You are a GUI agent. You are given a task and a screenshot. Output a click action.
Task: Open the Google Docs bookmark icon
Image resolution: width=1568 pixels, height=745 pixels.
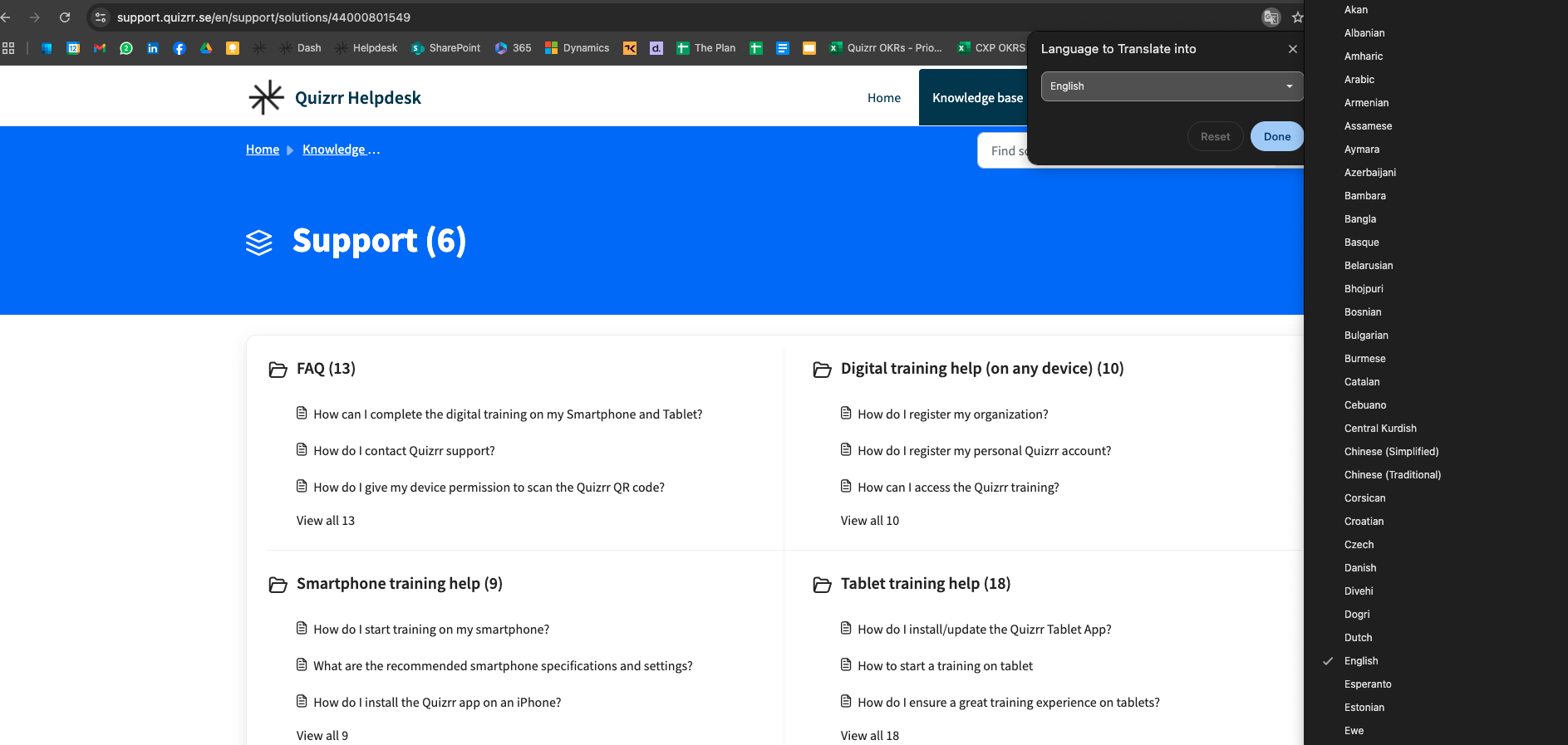coord(783,48)
